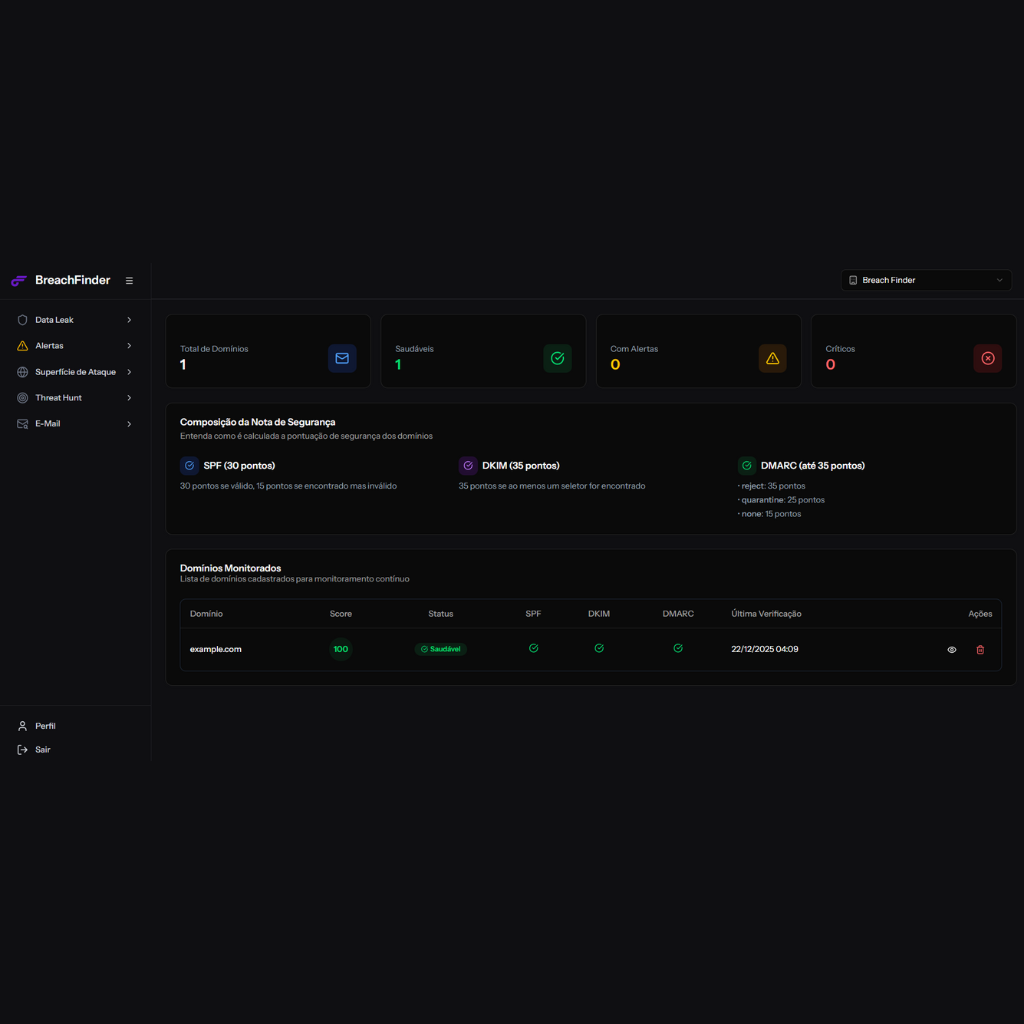The image size is (1024, 1024).
Task: Click the DMARC check mark for example.com
Action: coord(678,649)
